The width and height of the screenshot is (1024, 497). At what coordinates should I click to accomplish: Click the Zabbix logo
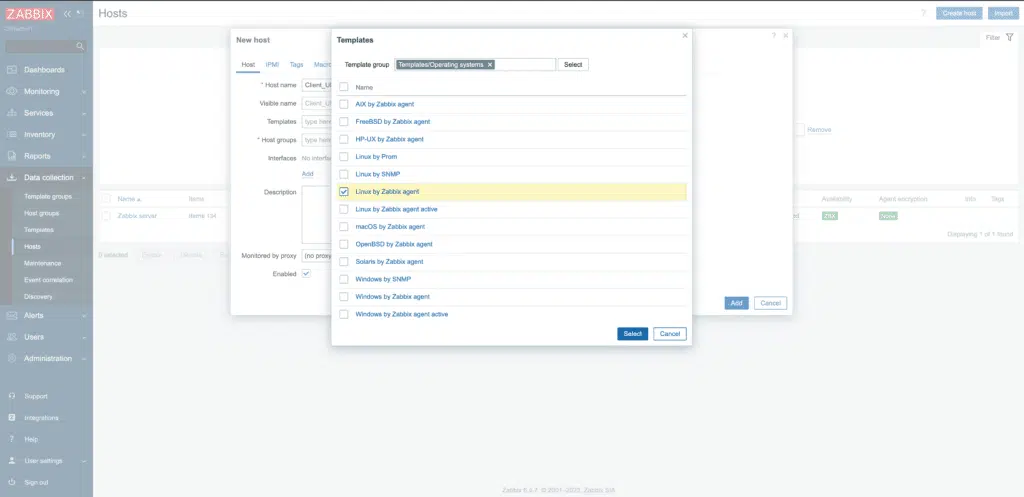(29, 14)
